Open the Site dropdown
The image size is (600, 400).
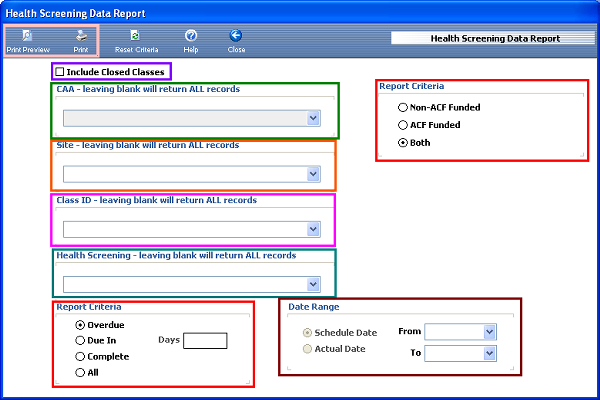coord(313,174)
